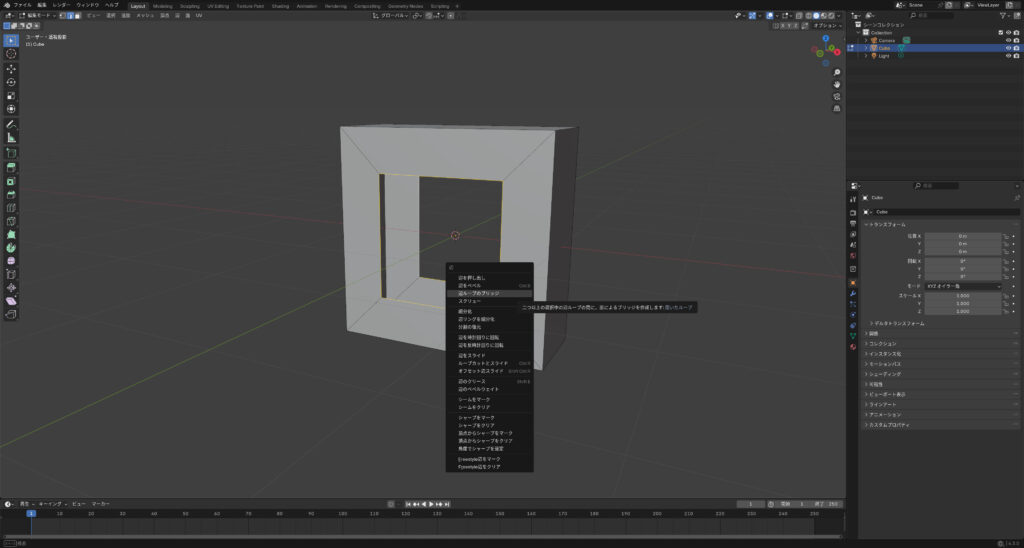Disable Cube in renders via camera icon

1016,48
